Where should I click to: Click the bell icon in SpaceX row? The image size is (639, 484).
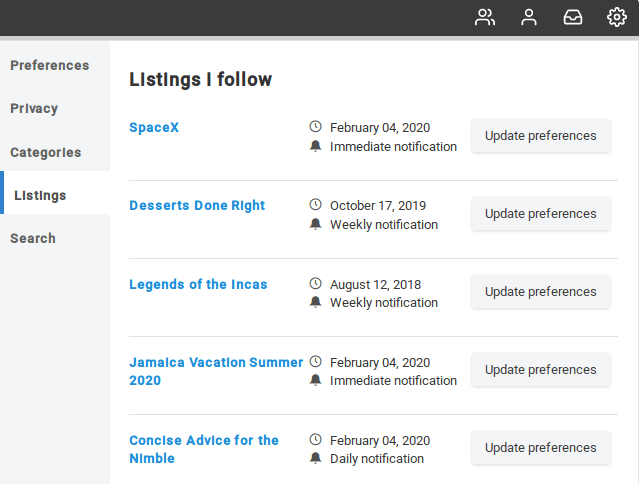click(x=315, y=146)
